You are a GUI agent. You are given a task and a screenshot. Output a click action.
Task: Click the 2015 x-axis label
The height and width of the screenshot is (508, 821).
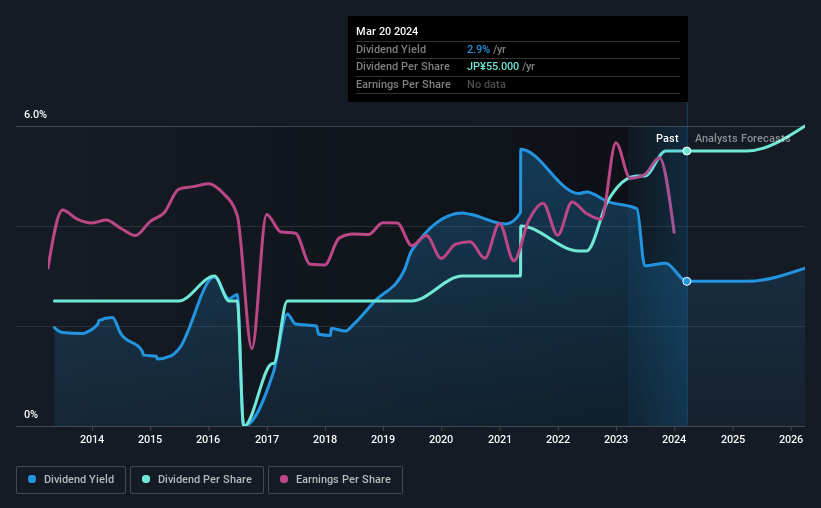[150, 439]
